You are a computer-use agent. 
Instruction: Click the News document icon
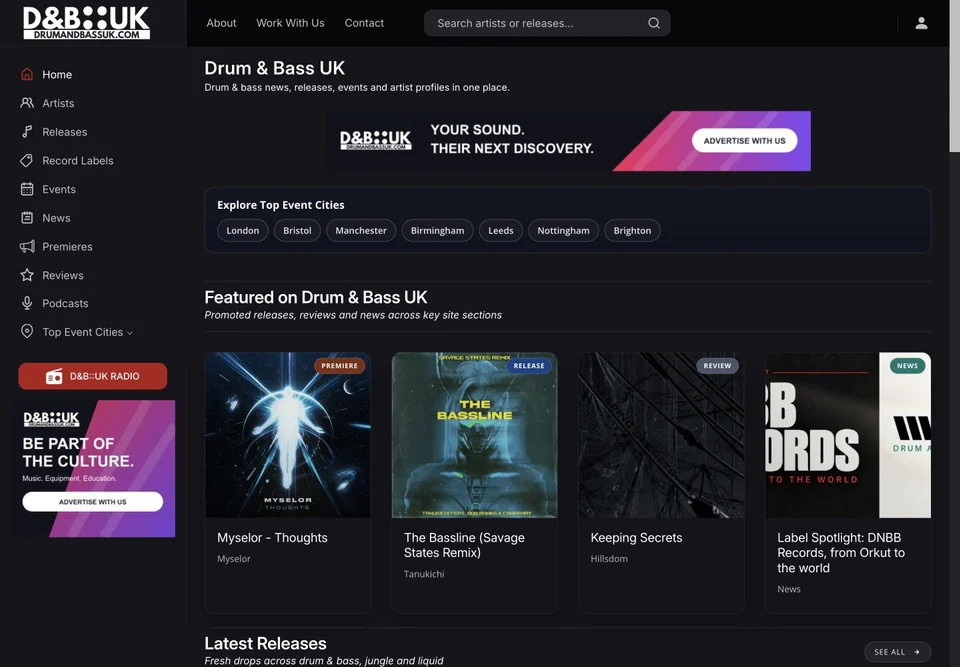(x=27, y=218)
